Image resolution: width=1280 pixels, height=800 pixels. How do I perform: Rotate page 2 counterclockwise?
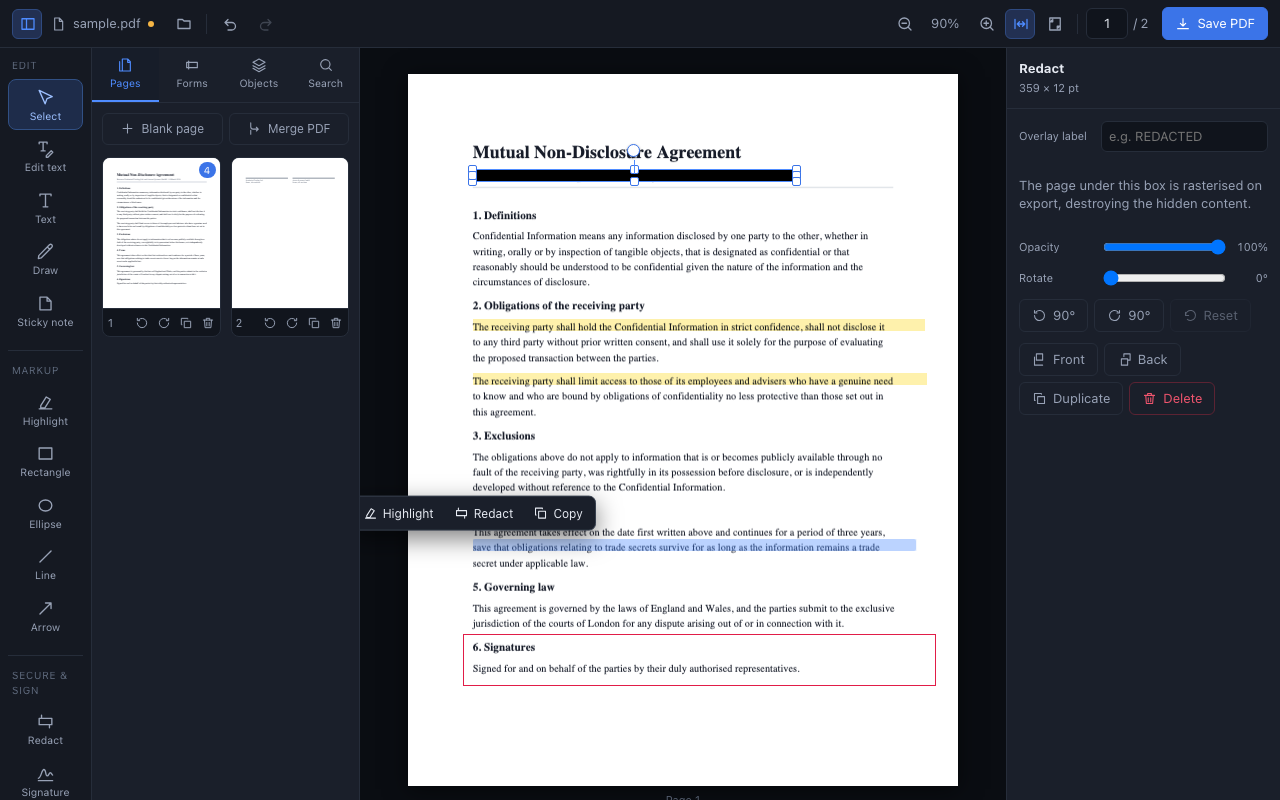270,323
